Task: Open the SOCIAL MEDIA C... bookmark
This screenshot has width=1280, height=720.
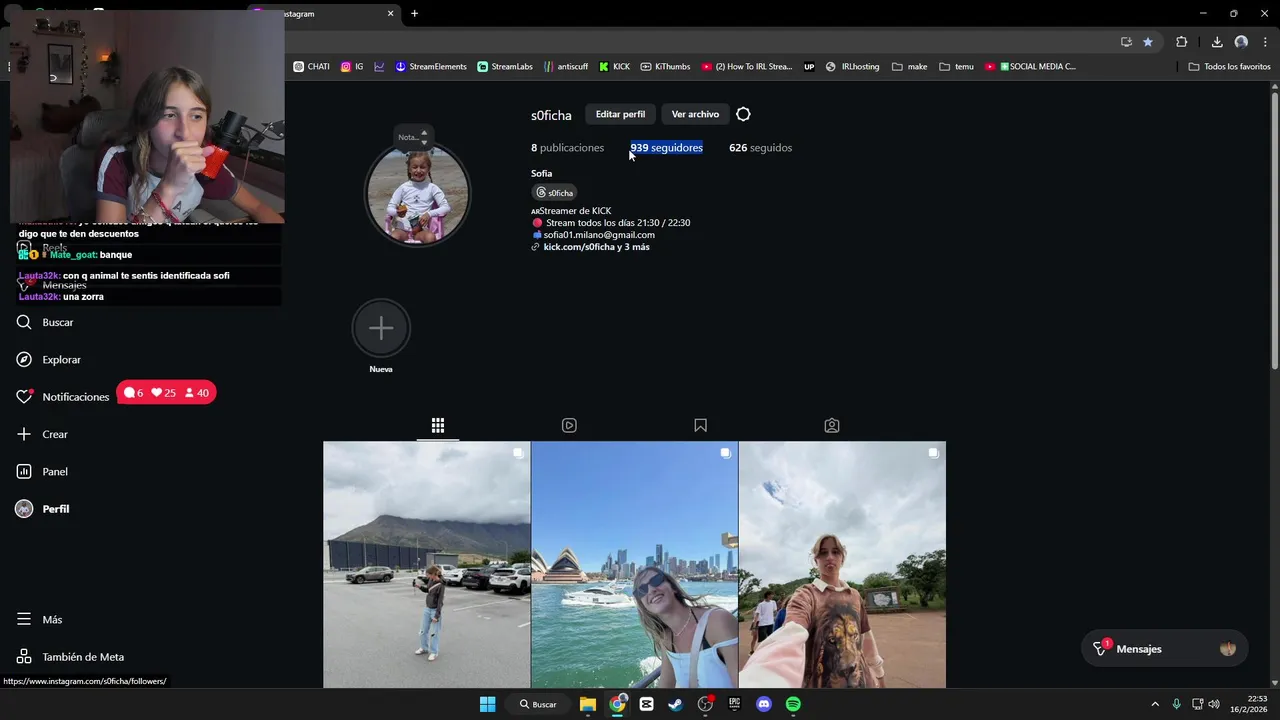Action: click(x=1030, y=67)
